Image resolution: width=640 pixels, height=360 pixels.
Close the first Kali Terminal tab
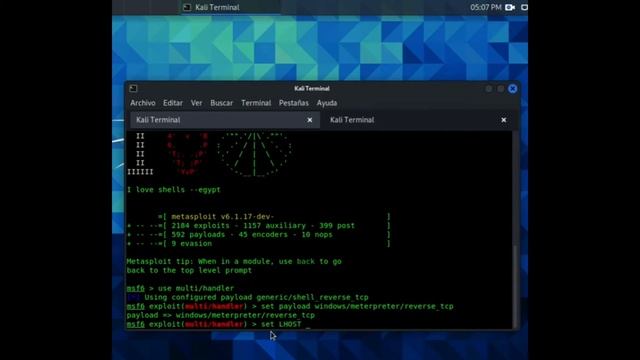(309, 120)
